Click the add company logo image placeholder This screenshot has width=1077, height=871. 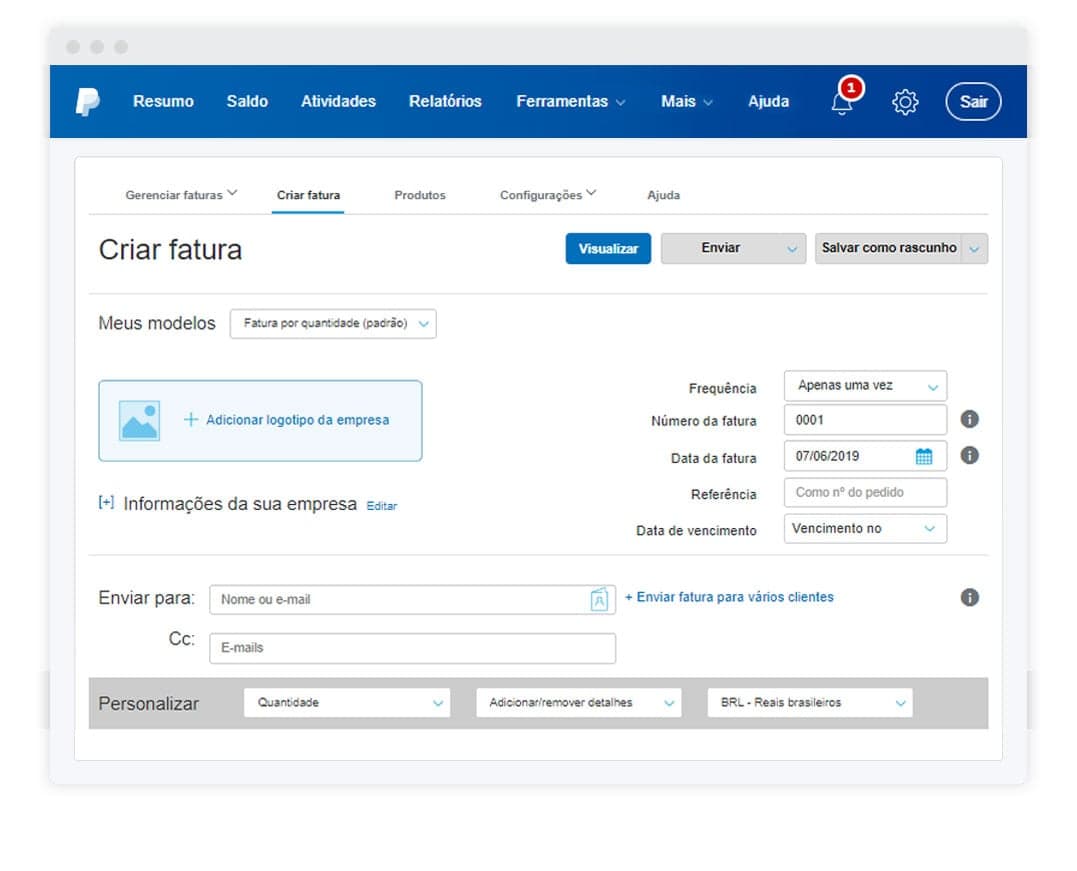point(139,421)
